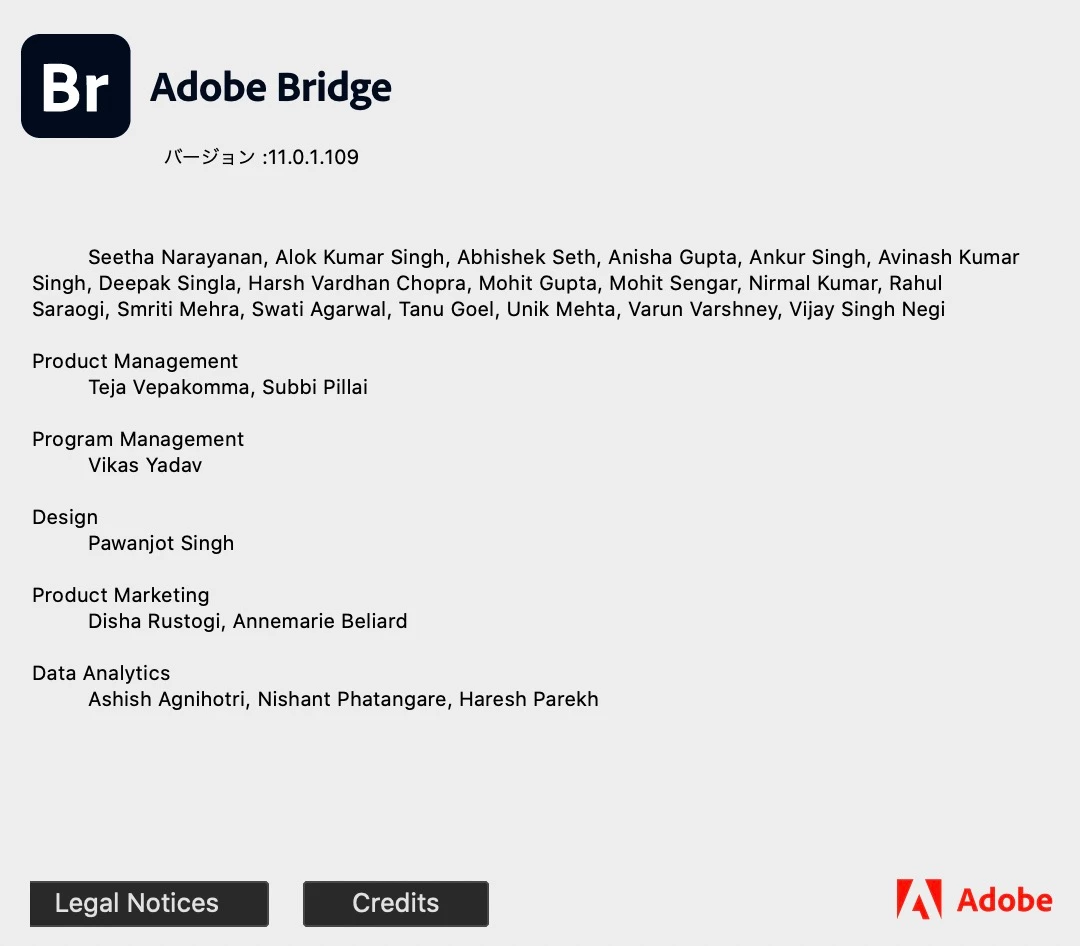Click the names Teja Vepakomma, Subbi Pillai
Screen dimensions: 1080x946
pyautogui.click(x=228, y=387)
